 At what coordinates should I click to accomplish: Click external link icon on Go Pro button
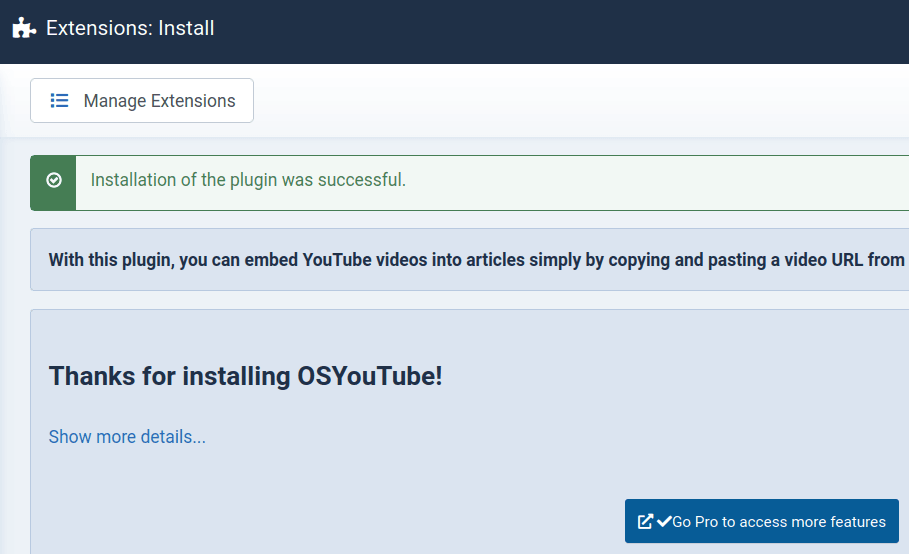pyautogui.click(x=645, y=522)
